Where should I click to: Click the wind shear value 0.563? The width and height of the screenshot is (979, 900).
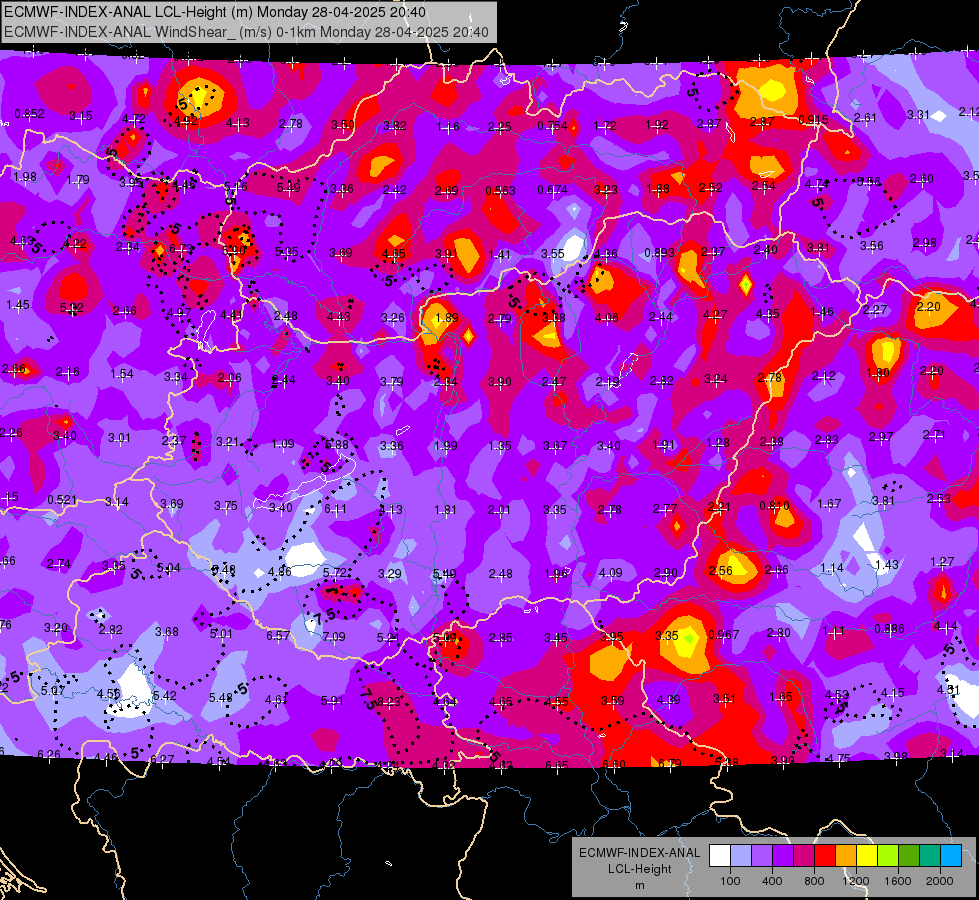coord(500,190)
